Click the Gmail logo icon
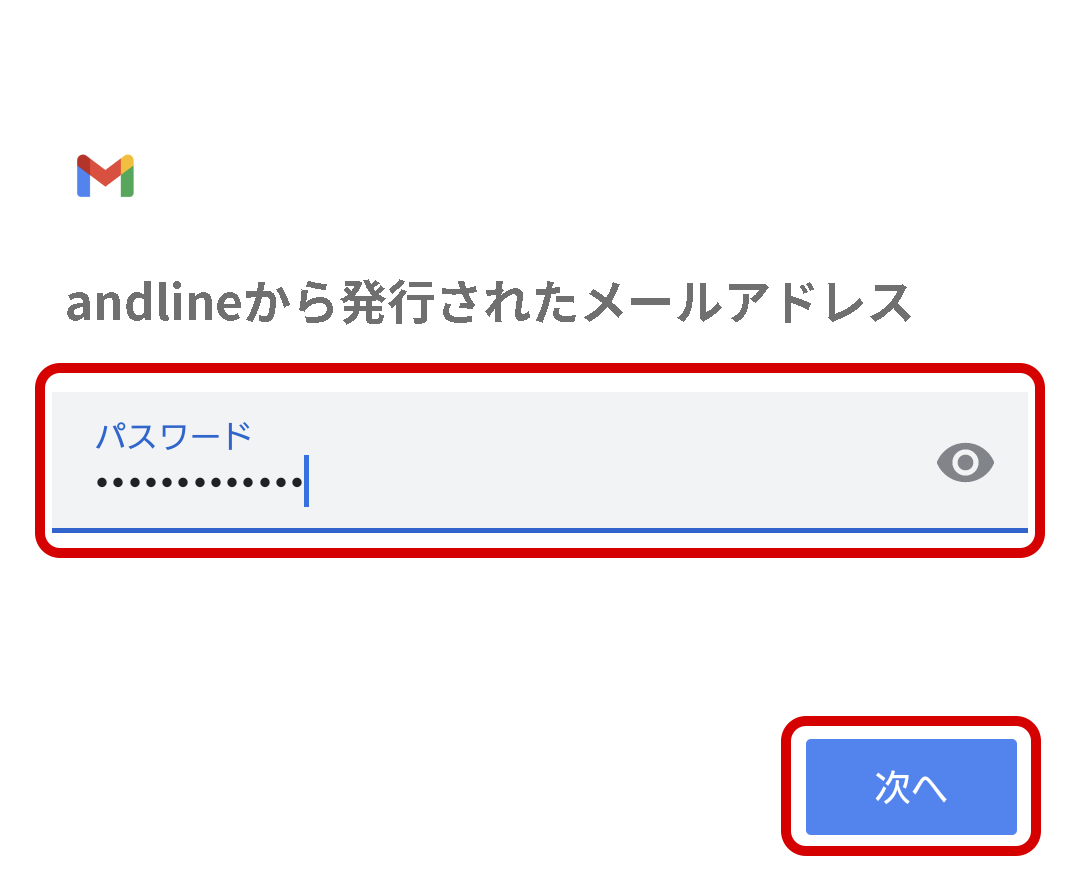 105,176
